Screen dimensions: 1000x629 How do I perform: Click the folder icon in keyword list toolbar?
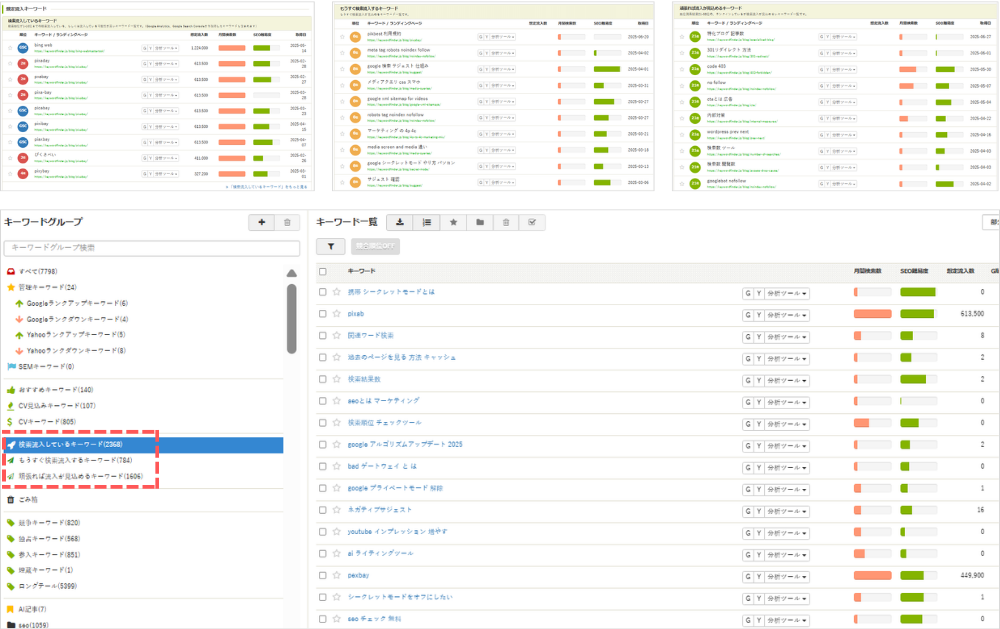(479, 222)
